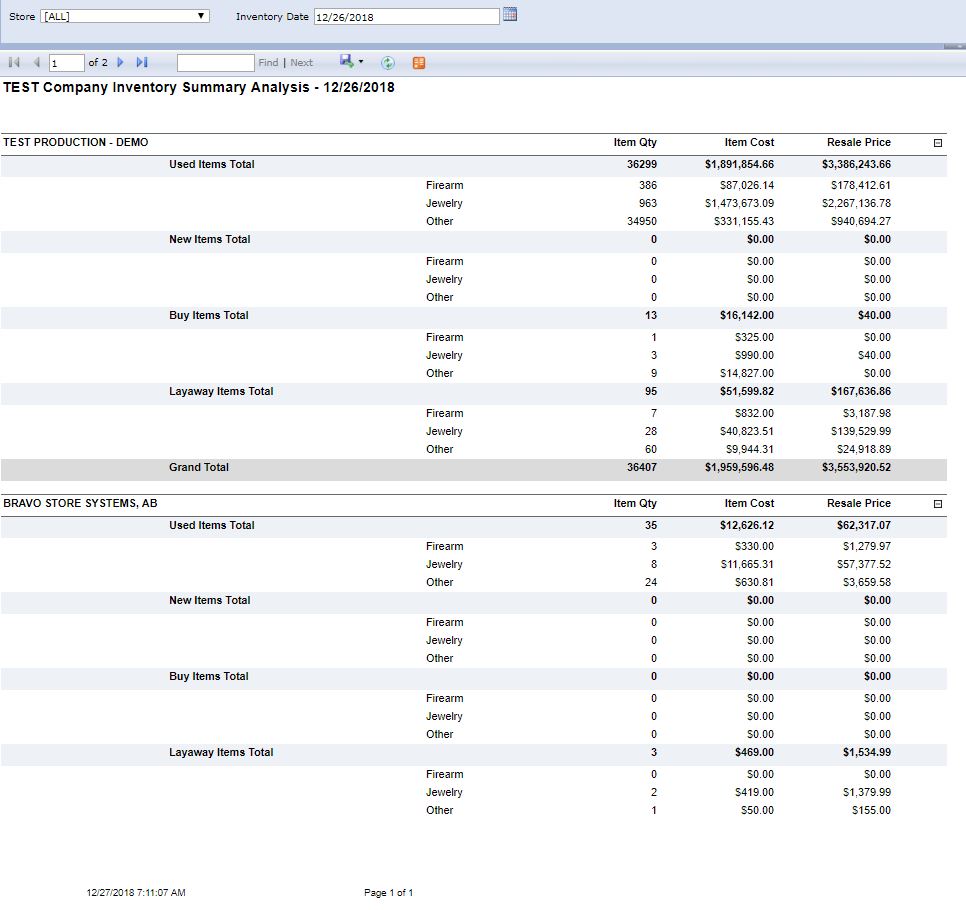
Task: Click Used Items Total quantity 36299
Action: 642,165
